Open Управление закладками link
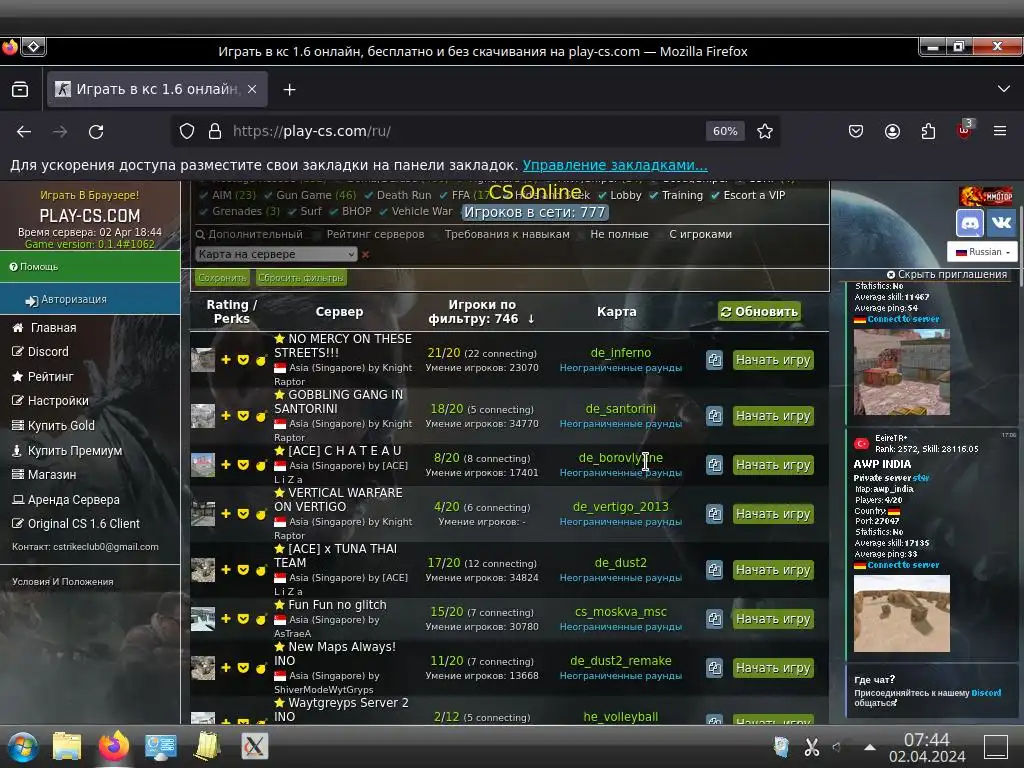The width and height of the screenshot is (1024, 768). click(x=615, y=165)
